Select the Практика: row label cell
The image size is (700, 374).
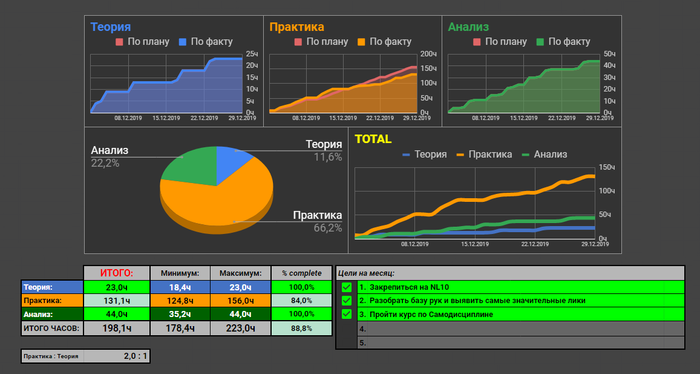pyautogui.click(x=52, y=300)
